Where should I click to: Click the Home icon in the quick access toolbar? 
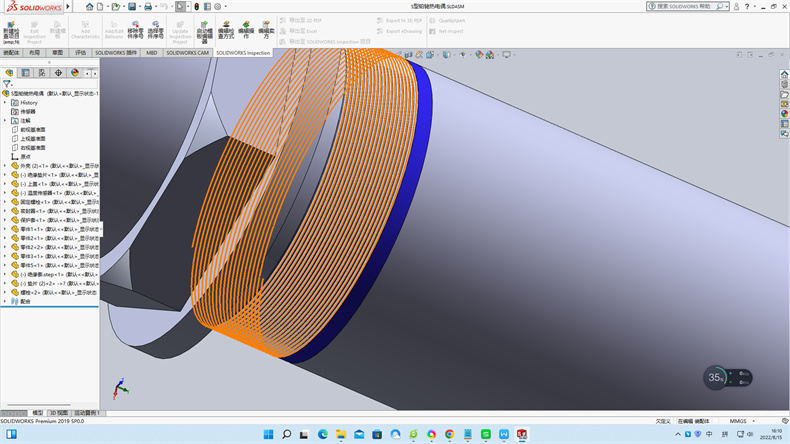coord(90,6)
